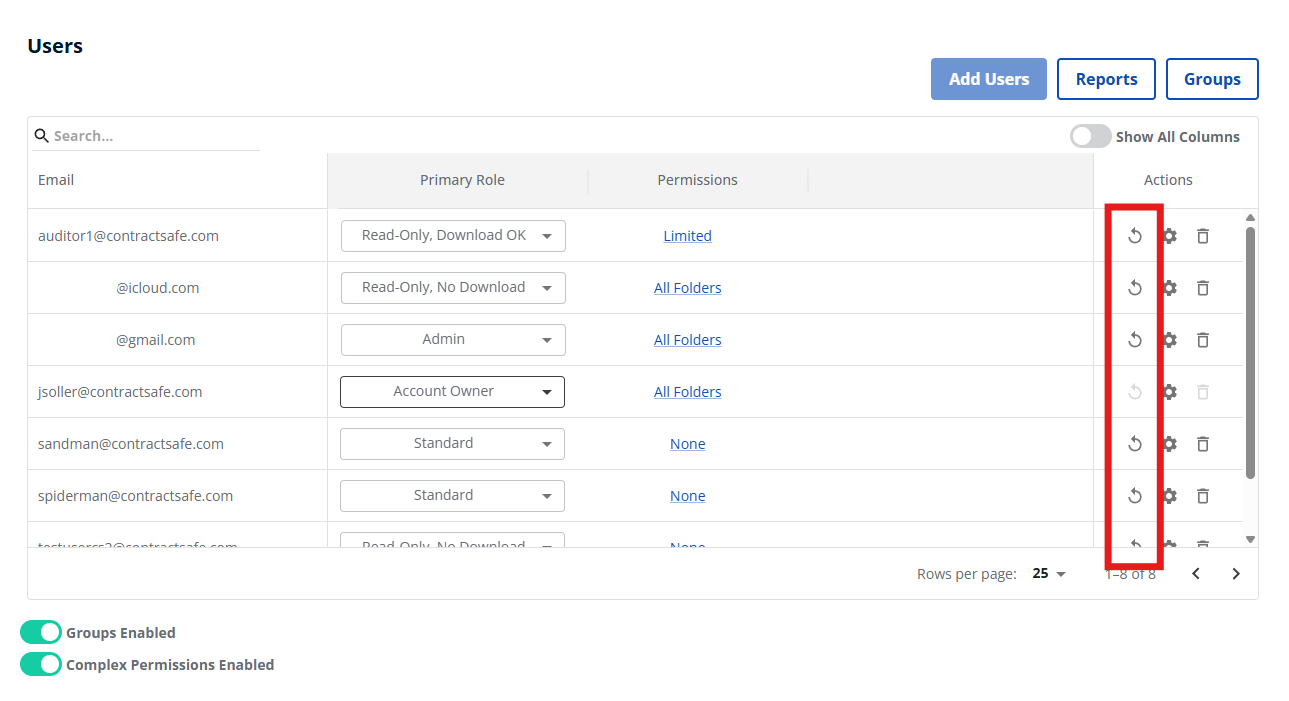Go to next page arrow
The height and width of the screenshot is (701, 1289).
pos(1236,574)
